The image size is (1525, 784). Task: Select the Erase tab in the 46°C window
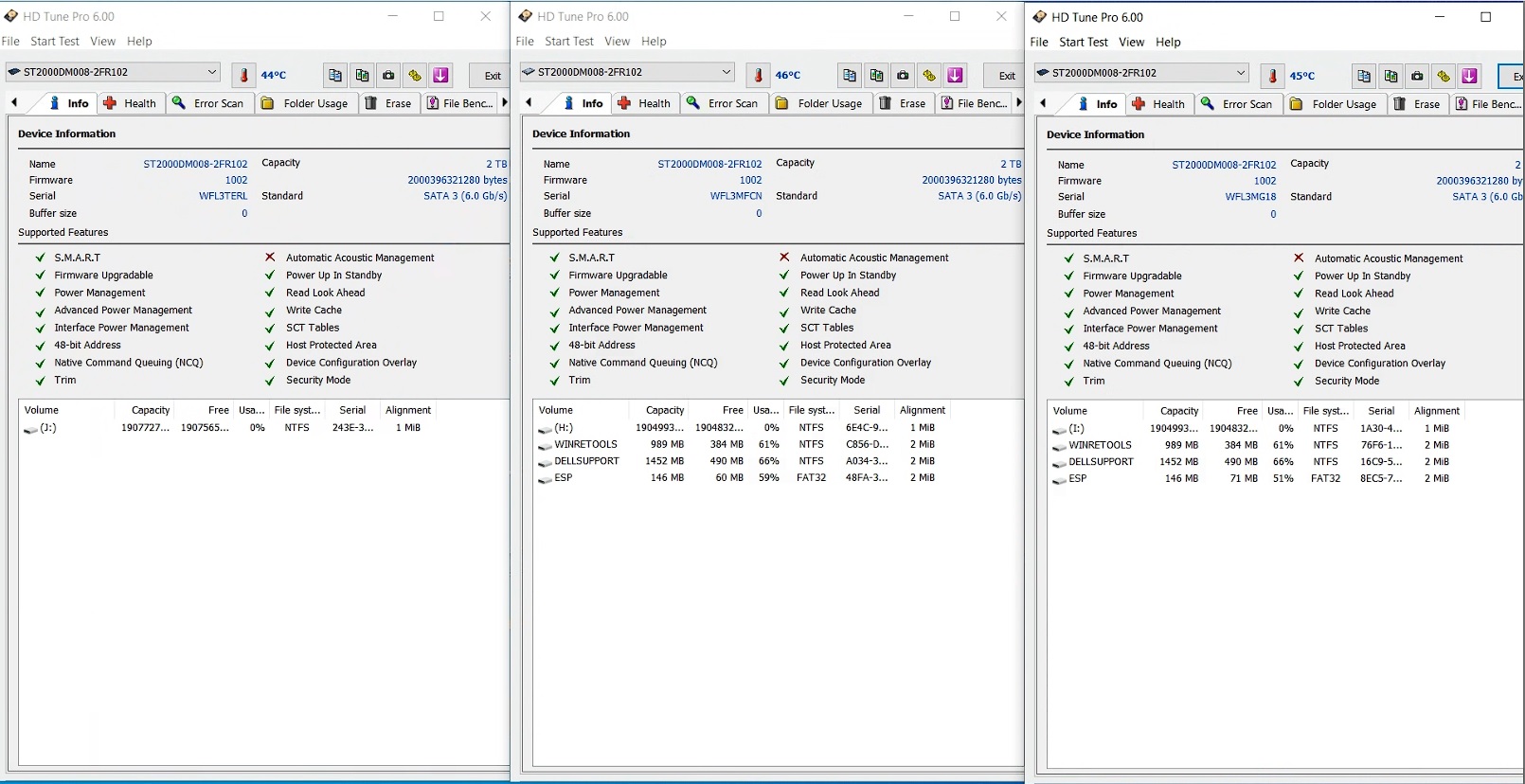click(903, 103)
